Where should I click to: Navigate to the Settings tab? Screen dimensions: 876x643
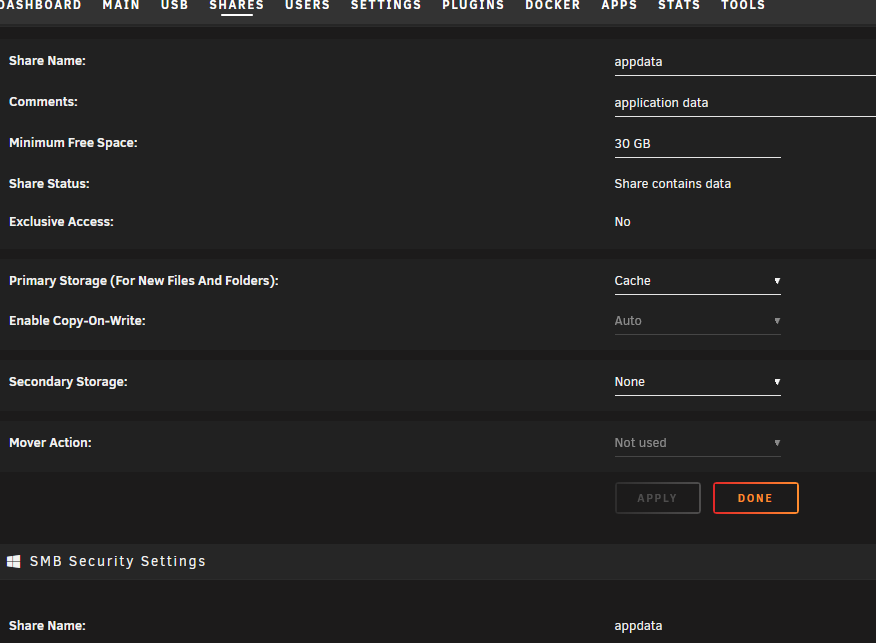click(385, 6)
